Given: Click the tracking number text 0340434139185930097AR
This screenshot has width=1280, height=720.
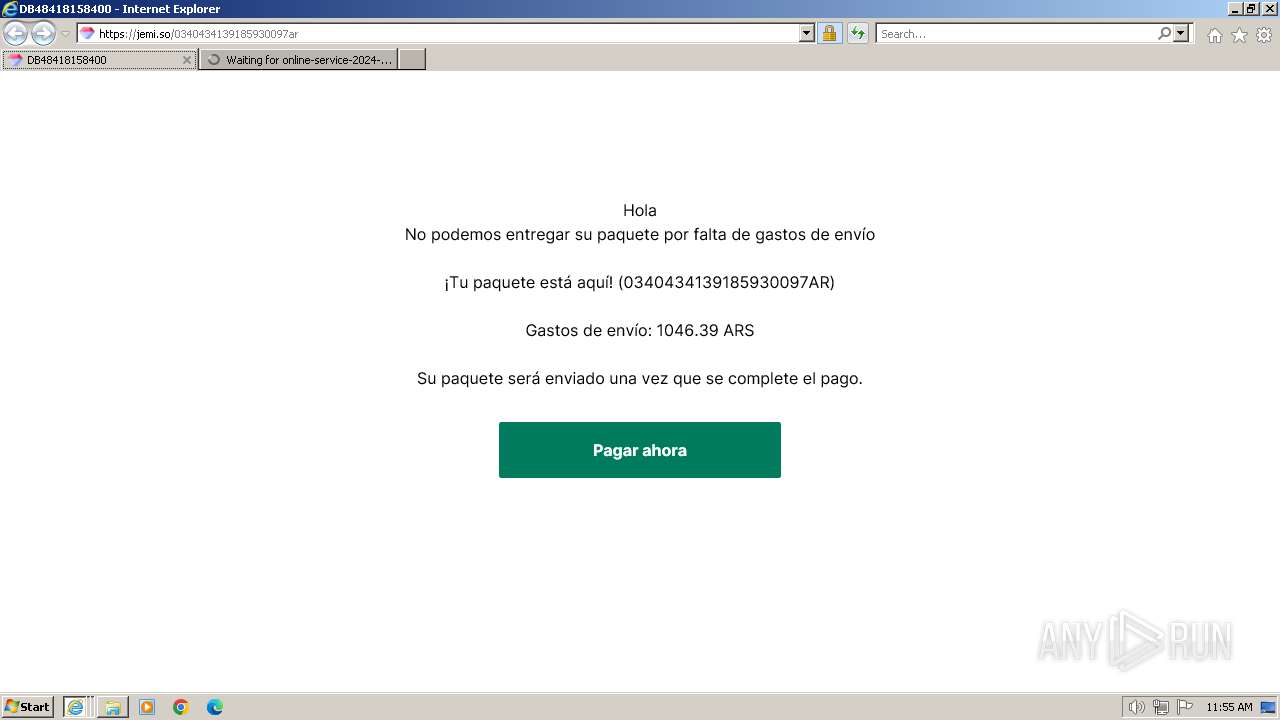Looking at the screenshot, I should coord(727,282).
